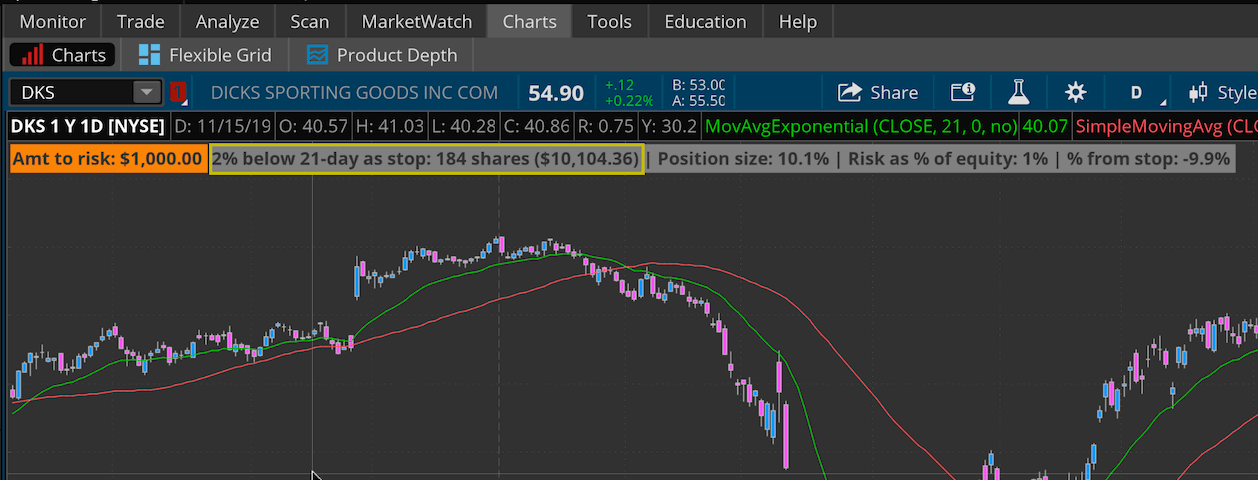1258x480 pixels.
Task: Open the camera snapshot icon
Action: click(x=962, y=92)
